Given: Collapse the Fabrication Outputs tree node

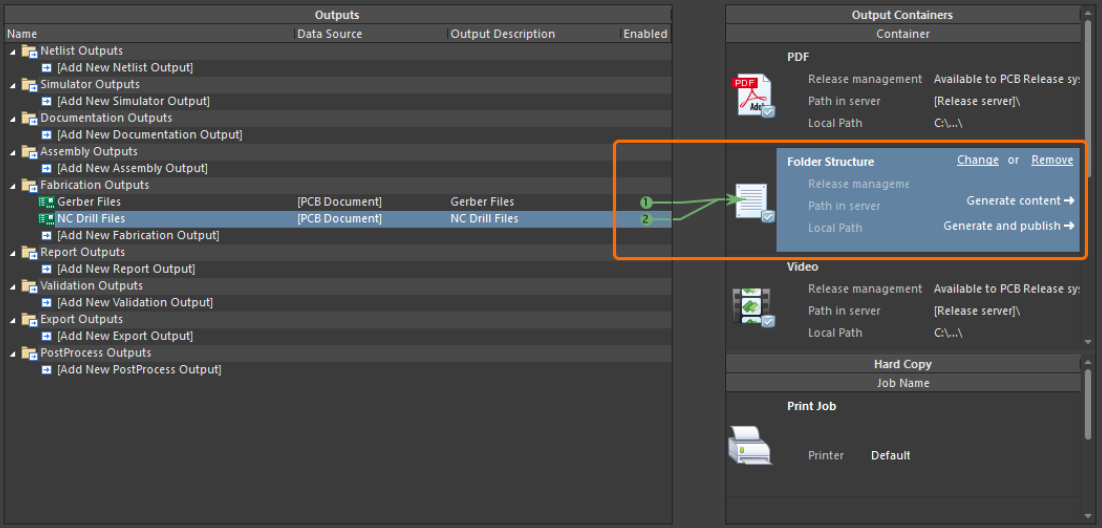Looking at the screenshot, I should [x=13, y=186].
